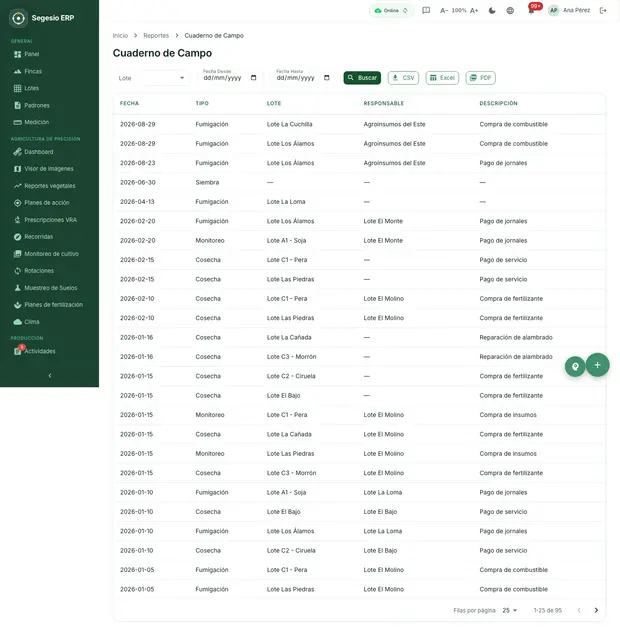
Task: Click the RESPONSABLE column header
Action: point(383,104)
